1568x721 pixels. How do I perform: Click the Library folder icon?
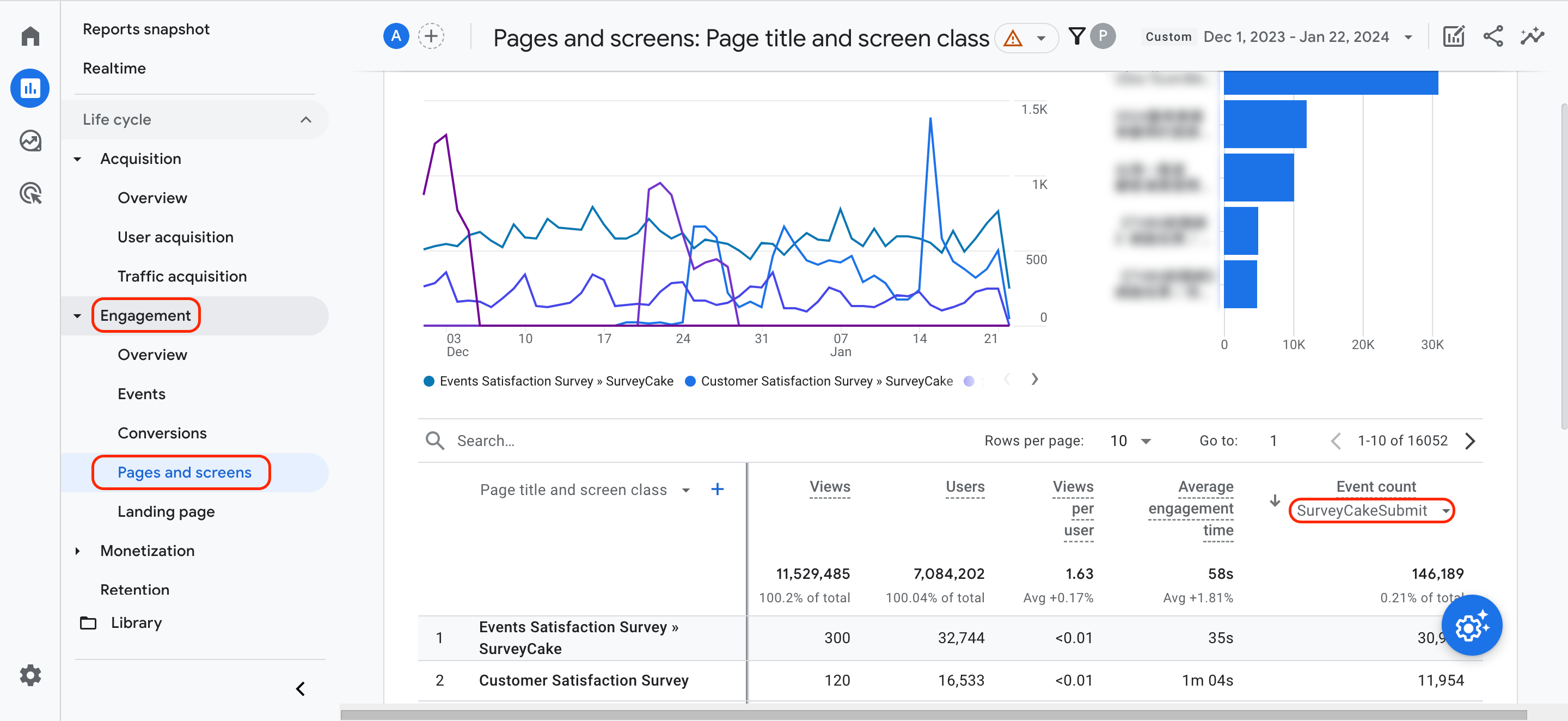click(x=88, y=622)
